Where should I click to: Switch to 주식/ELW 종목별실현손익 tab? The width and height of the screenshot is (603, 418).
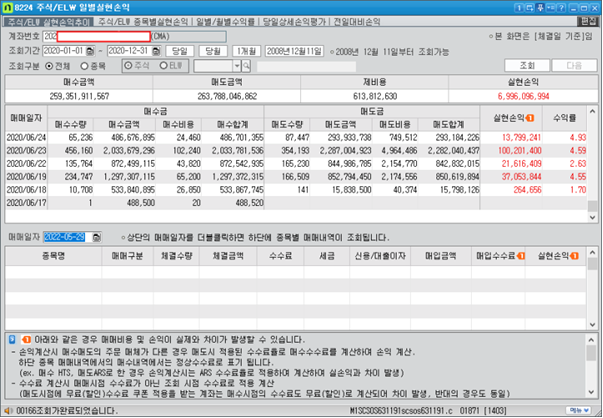(x=143, y=22)
